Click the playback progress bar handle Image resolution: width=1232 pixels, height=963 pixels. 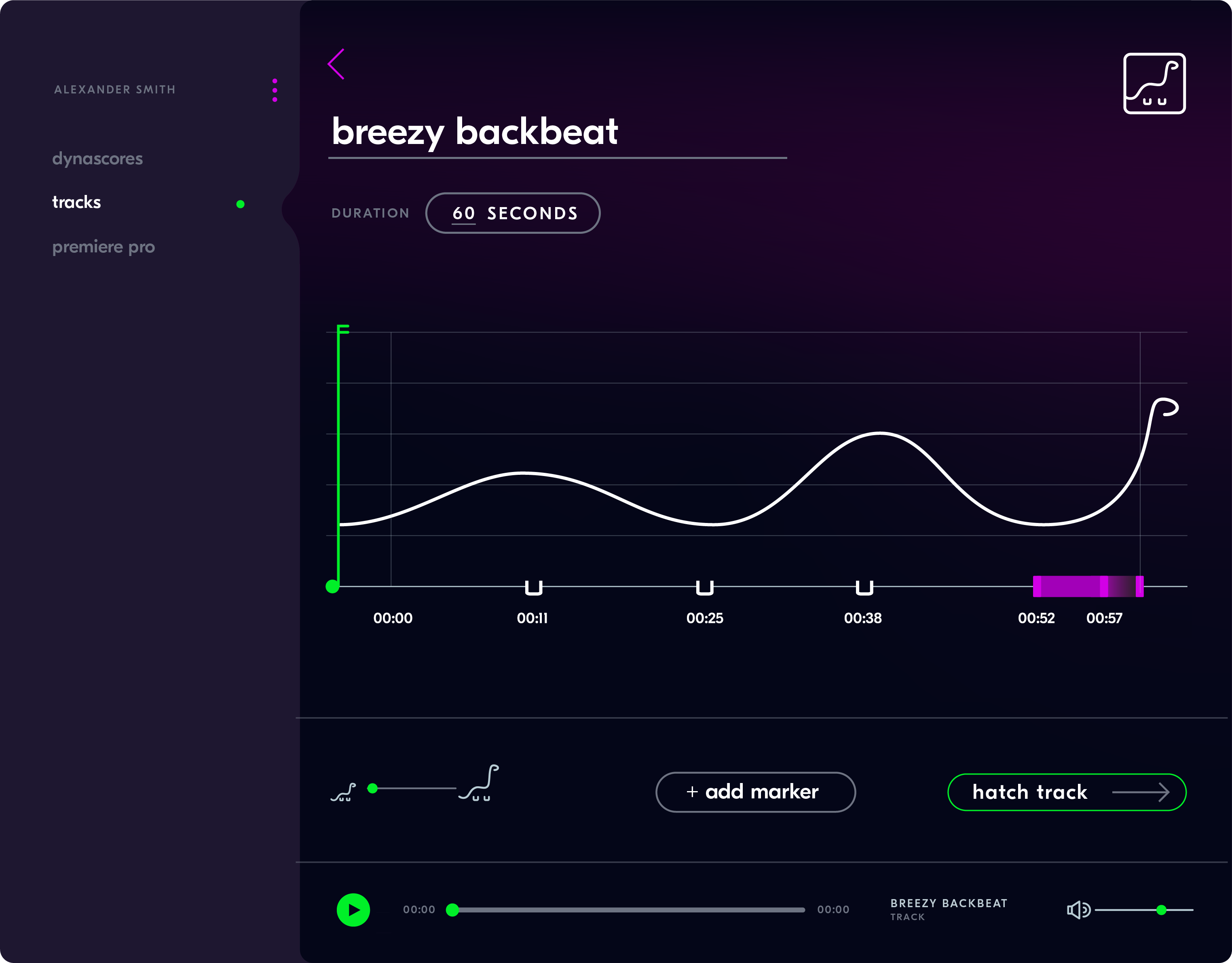pyautogui.click(x=452, y=909)
